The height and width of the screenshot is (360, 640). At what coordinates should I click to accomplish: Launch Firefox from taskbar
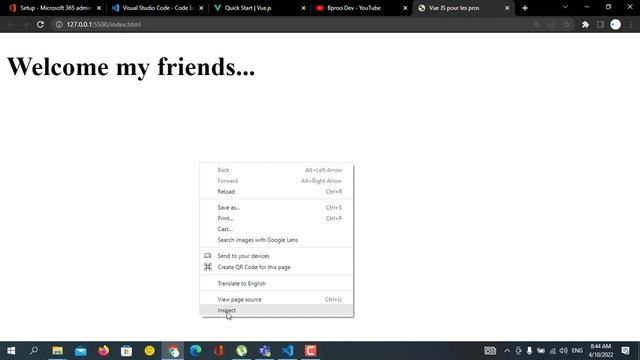[x=104, y=351]
